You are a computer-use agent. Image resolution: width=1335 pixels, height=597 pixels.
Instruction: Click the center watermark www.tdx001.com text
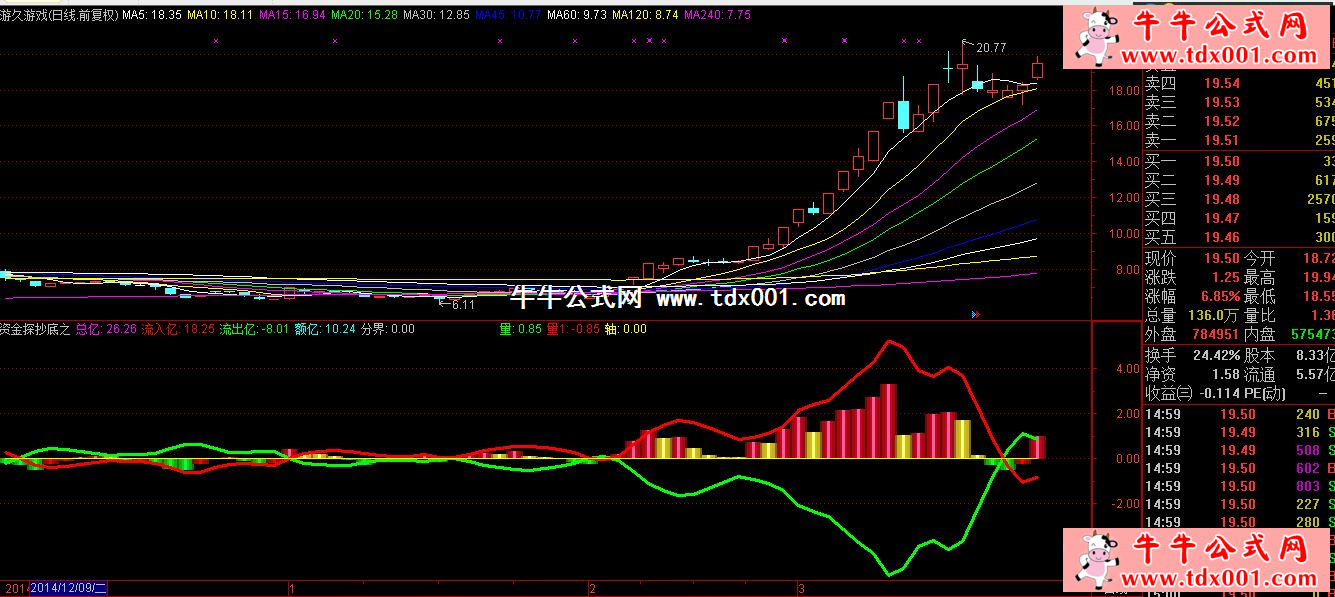(x=750, y=298)
